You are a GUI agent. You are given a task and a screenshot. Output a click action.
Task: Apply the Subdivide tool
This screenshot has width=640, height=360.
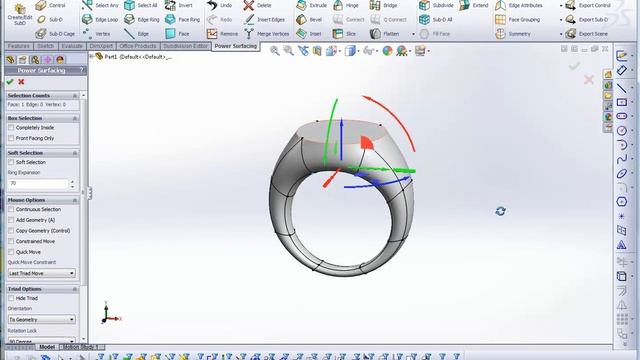pyautogui.click(x=436, y=5)
